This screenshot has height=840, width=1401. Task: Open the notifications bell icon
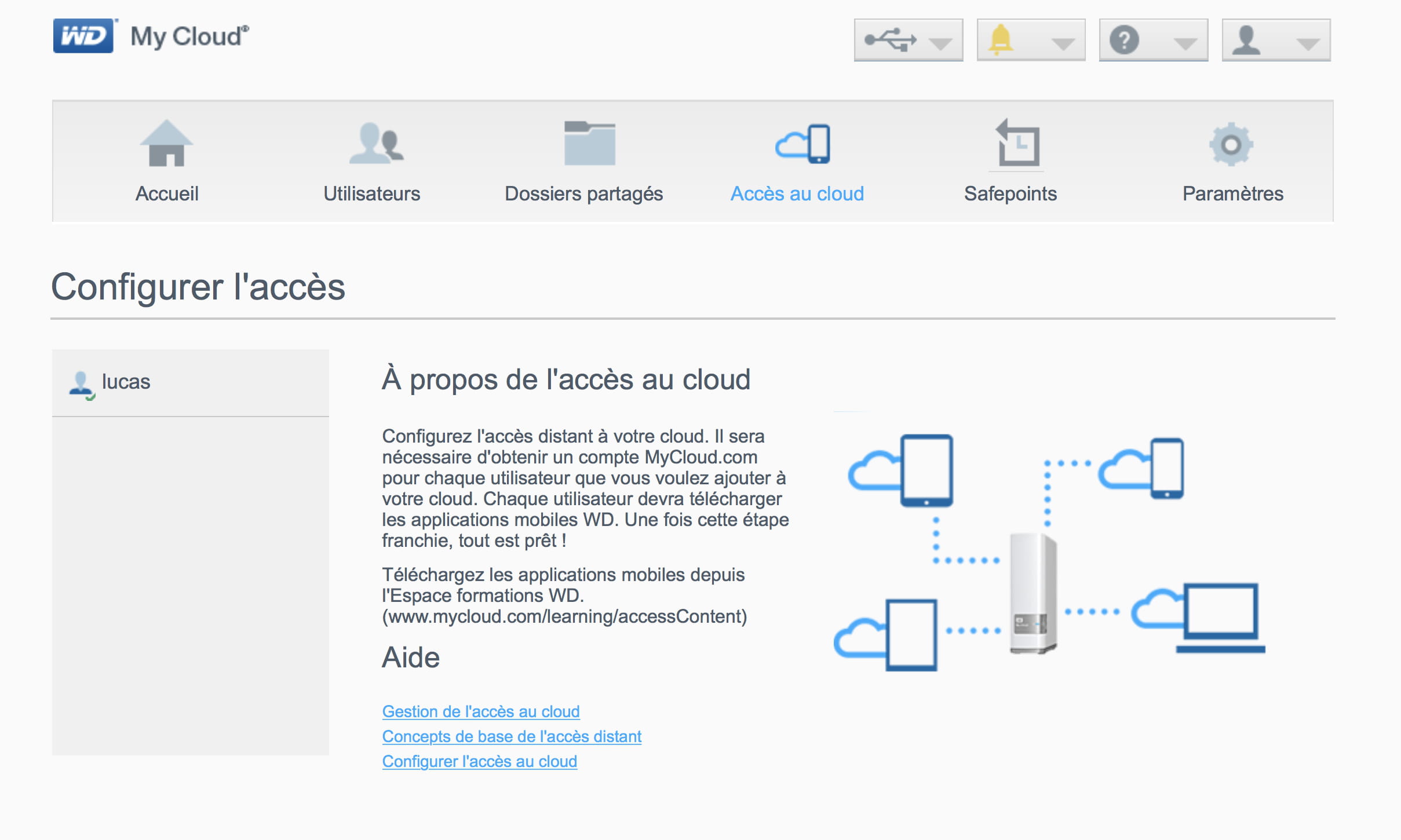[x=1001, y=40]
